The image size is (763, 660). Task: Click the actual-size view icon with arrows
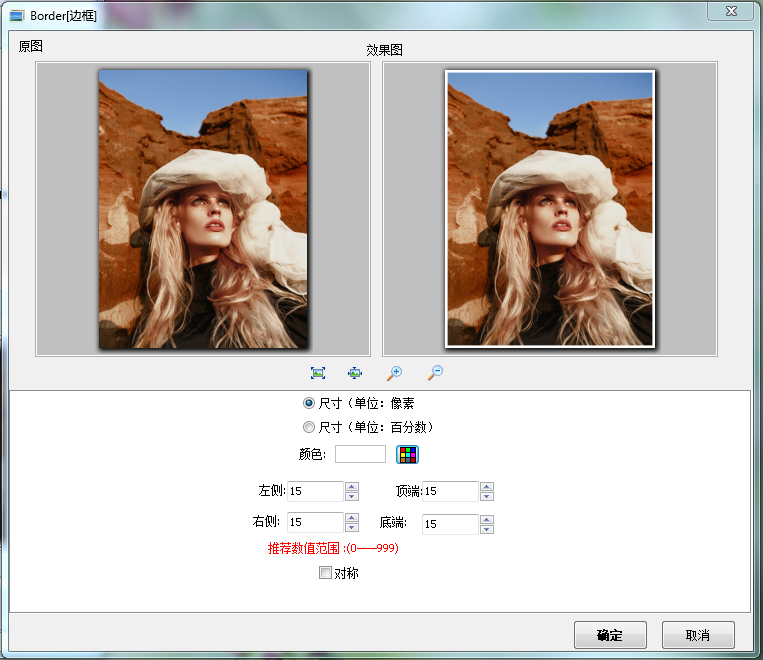click(355, 373)
